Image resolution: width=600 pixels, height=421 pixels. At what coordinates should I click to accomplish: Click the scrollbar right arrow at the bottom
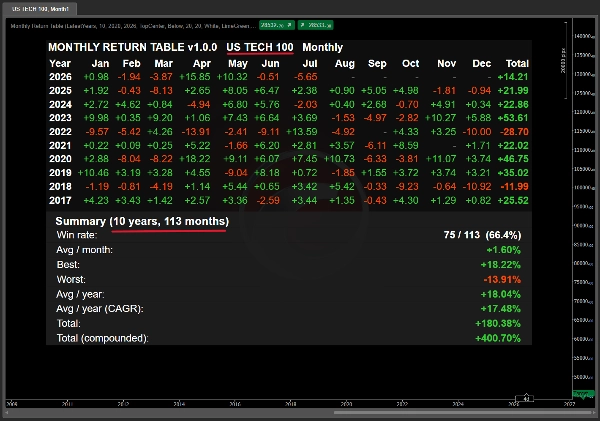tap(594, 413)
